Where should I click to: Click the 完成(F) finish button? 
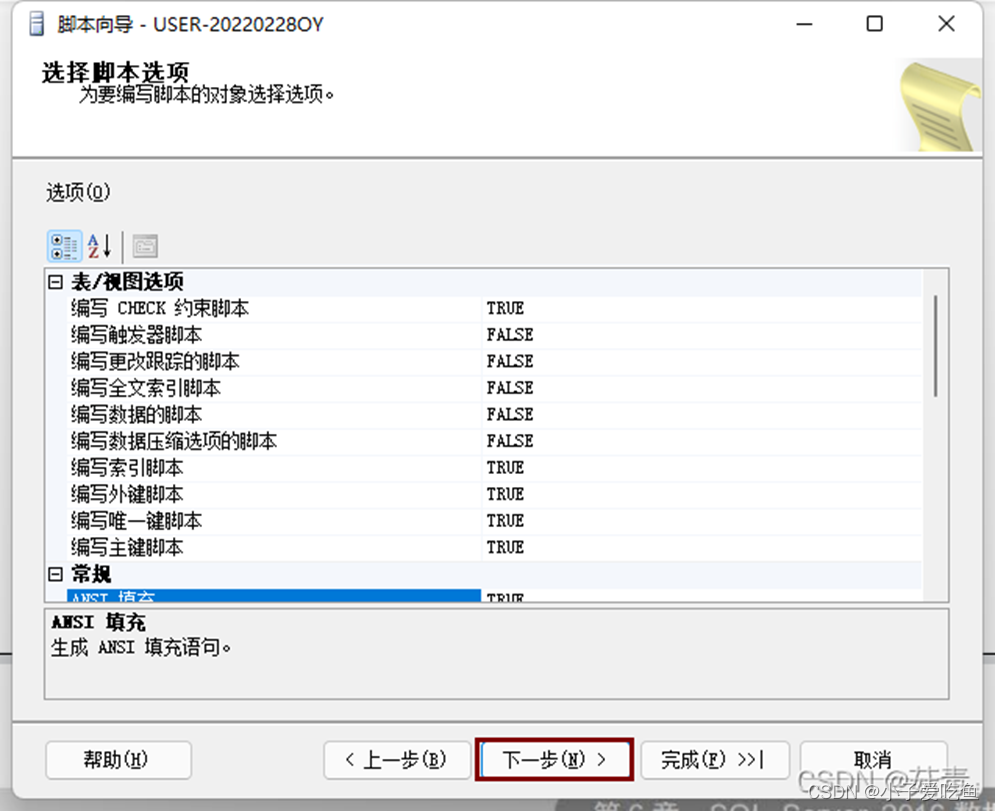(x=715, y=760)
